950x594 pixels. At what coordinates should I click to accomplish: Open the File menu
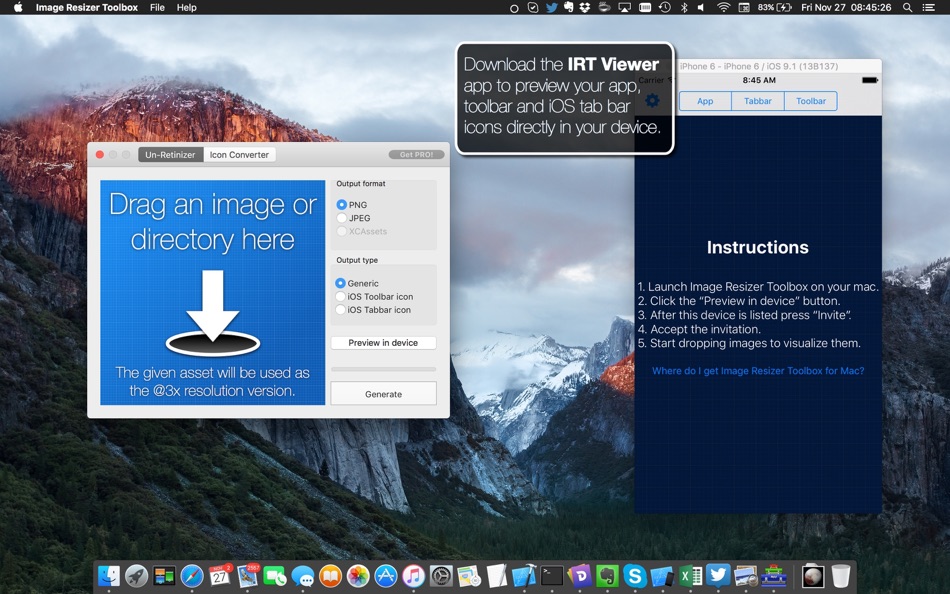[x=157, y=7]
